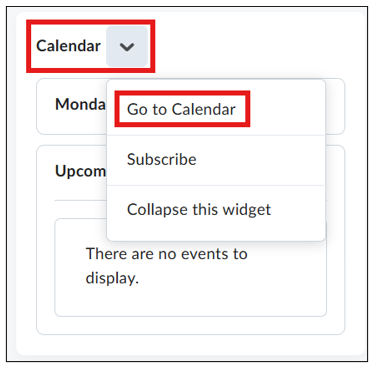Screen dimensions: 378x369
Task: Select the Monday day header text
Action: [x=81, y=104]
